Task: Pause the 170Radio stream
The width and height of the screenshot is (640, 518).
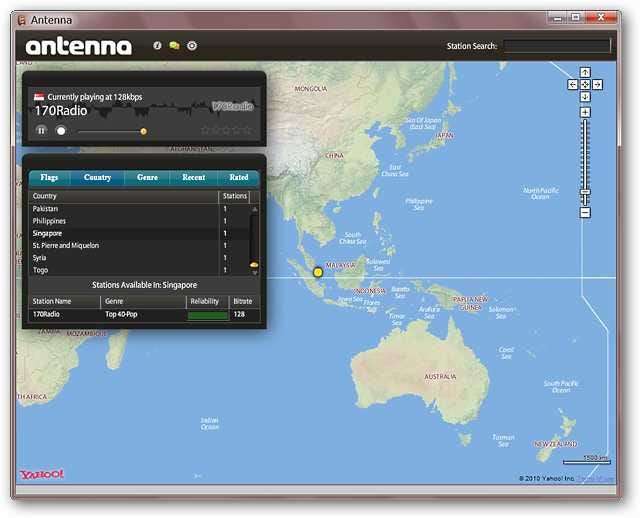Action: [42, 130]
